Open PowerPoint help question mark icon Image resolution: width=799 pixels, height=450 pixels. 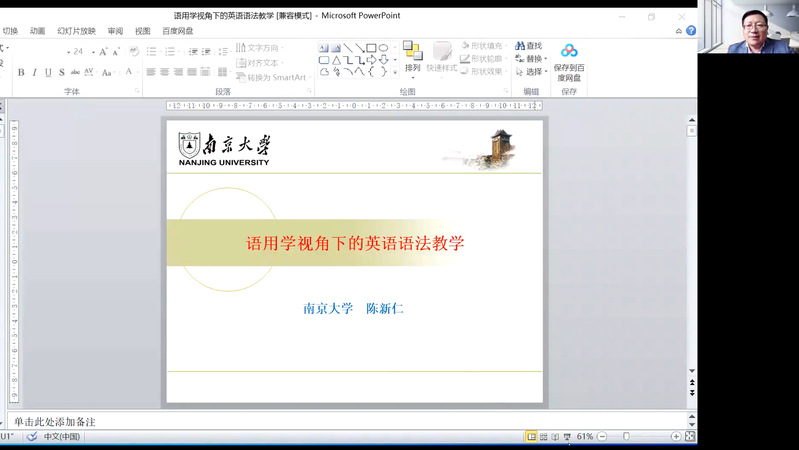[691, 31]
